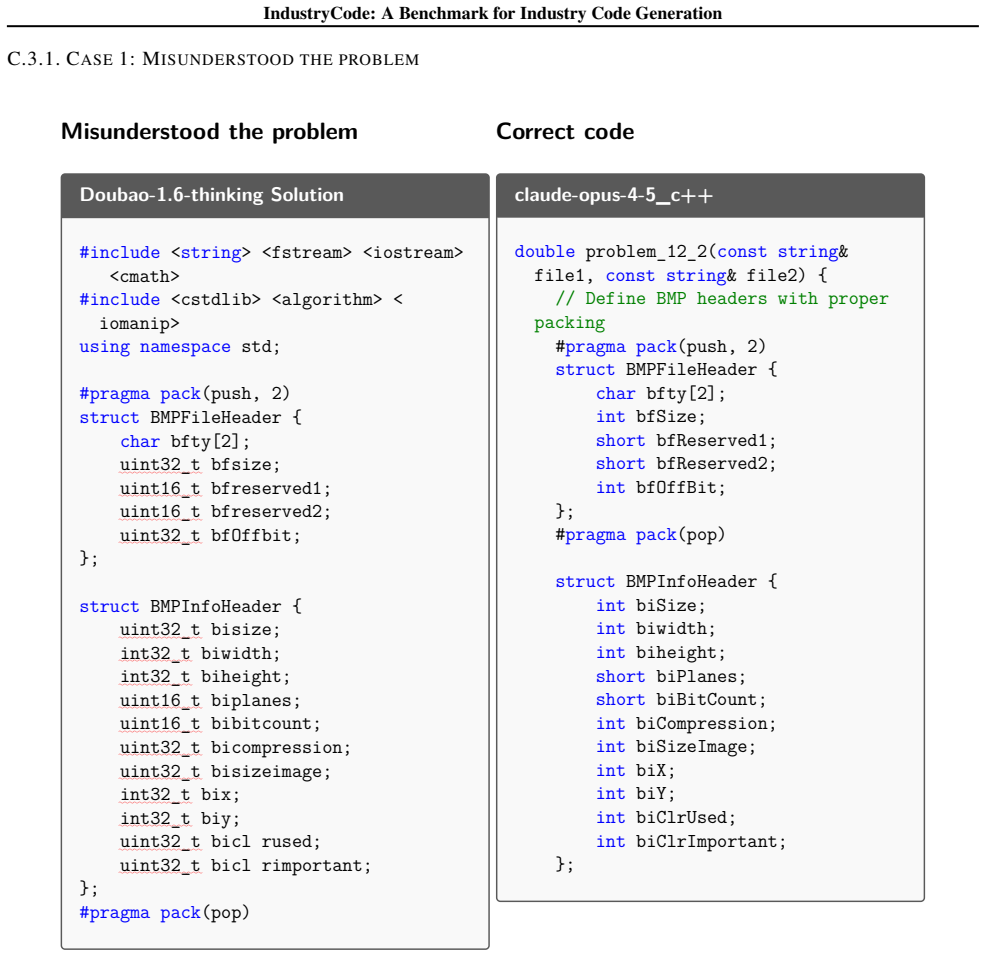Click 'struct BMPFileHeader {' in left panel
This screenshot has height=956, width=985.
point(190,418)
